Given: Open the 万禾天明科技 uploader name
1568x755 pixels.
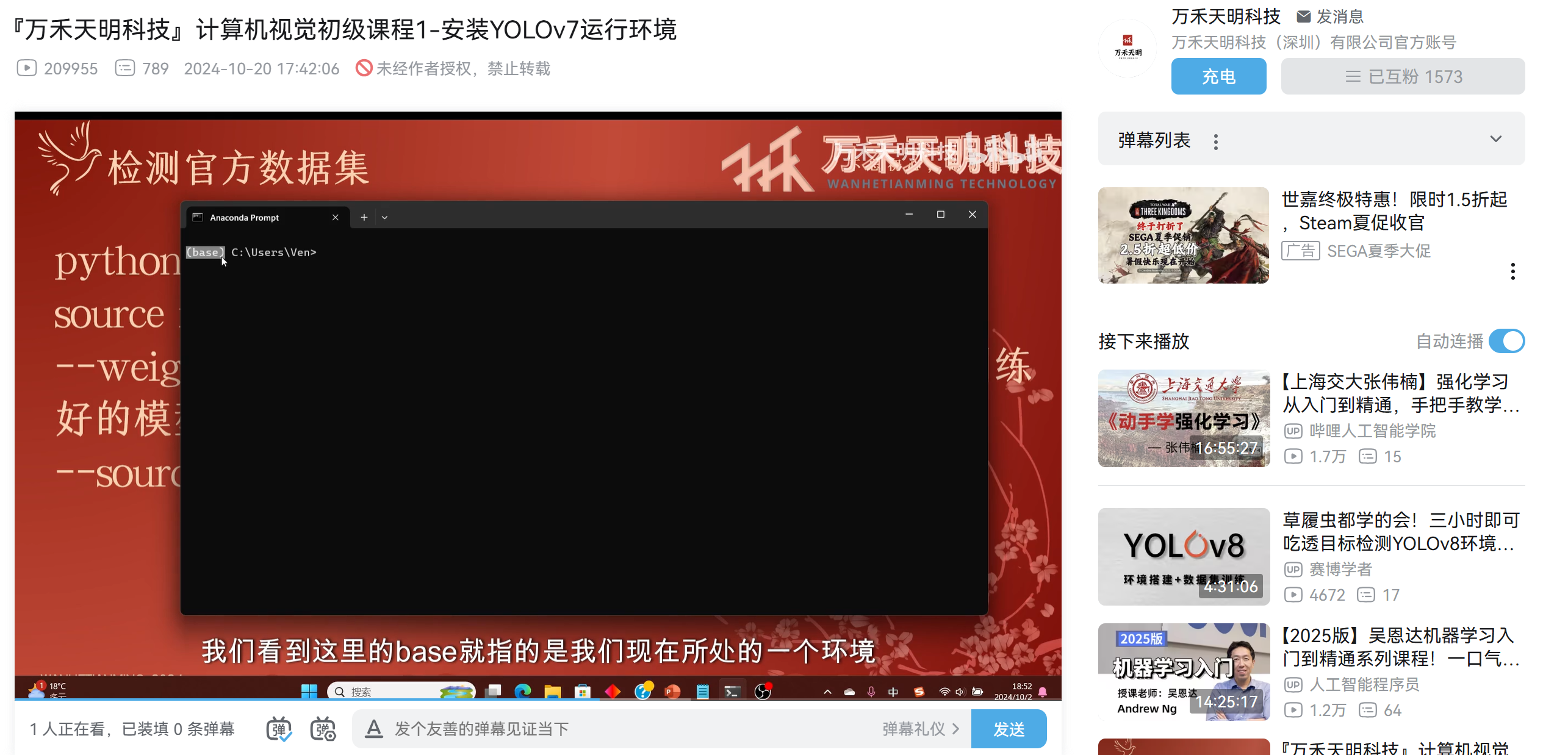Looking at the screenshot, I should click(x=1226, y=16).
